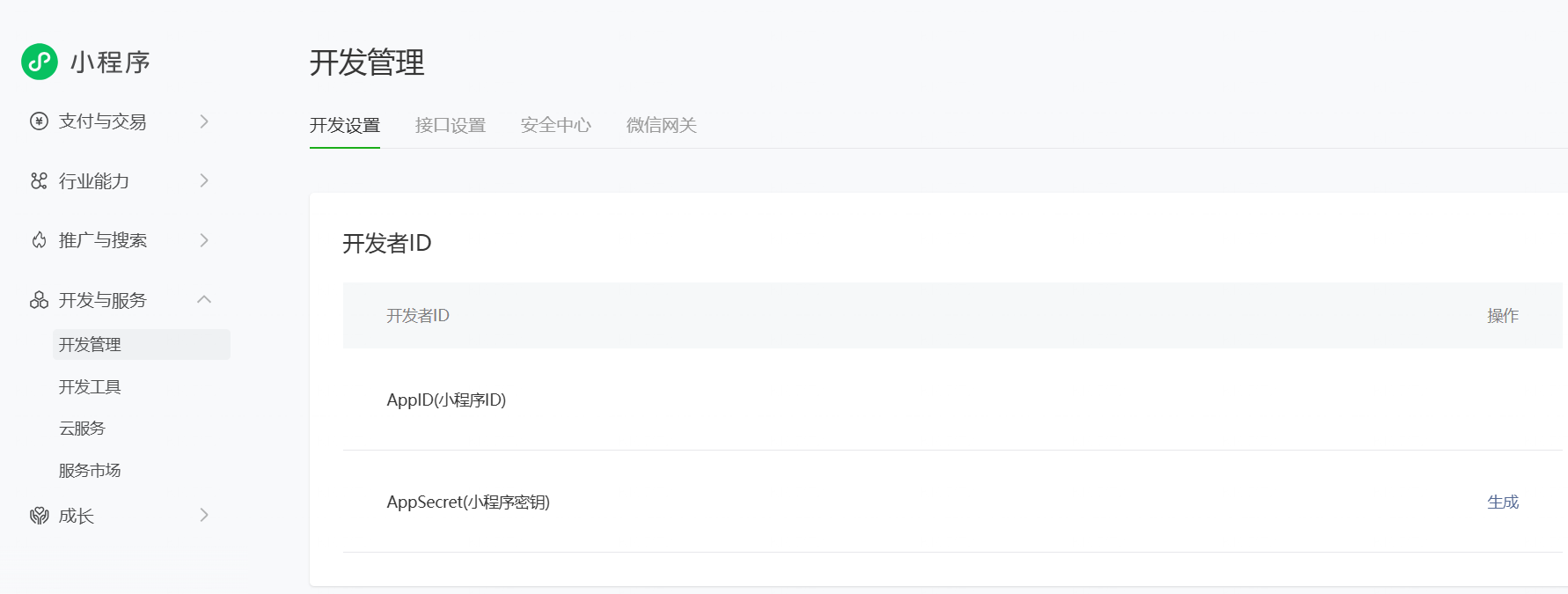Select the 开发设置 tab
Image resolution: width=1568 pixels, height=594 pixels.
(x=345, y=126)
